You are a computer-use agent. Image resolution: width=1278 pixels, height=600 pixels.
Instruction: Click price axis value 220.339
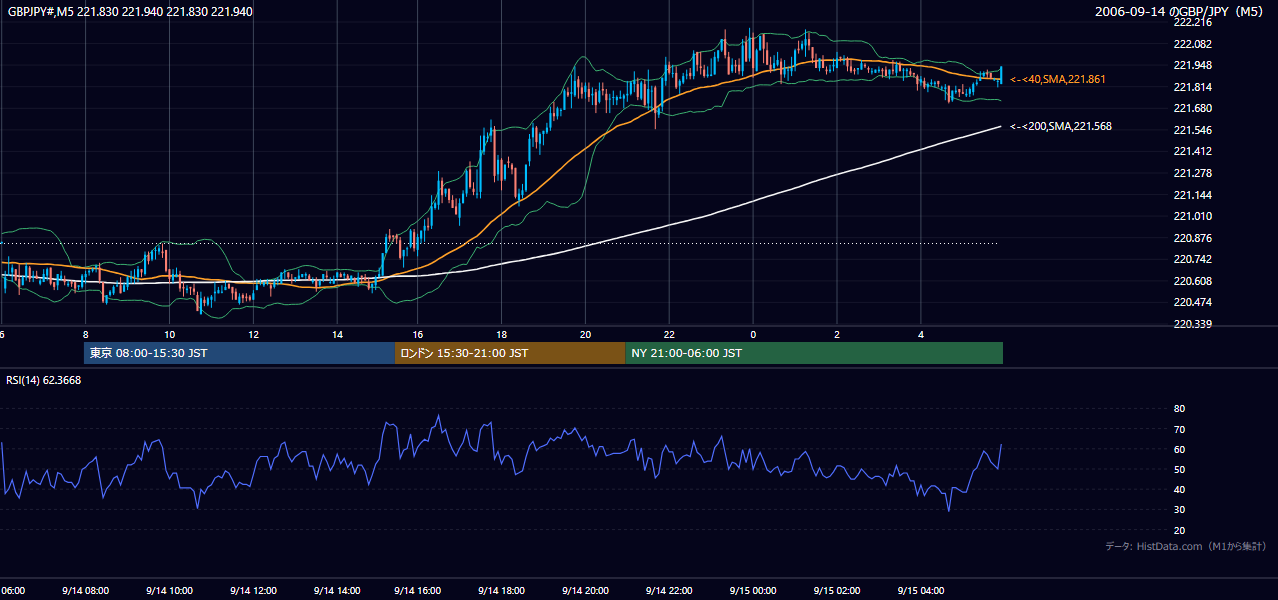[1192, 324]
